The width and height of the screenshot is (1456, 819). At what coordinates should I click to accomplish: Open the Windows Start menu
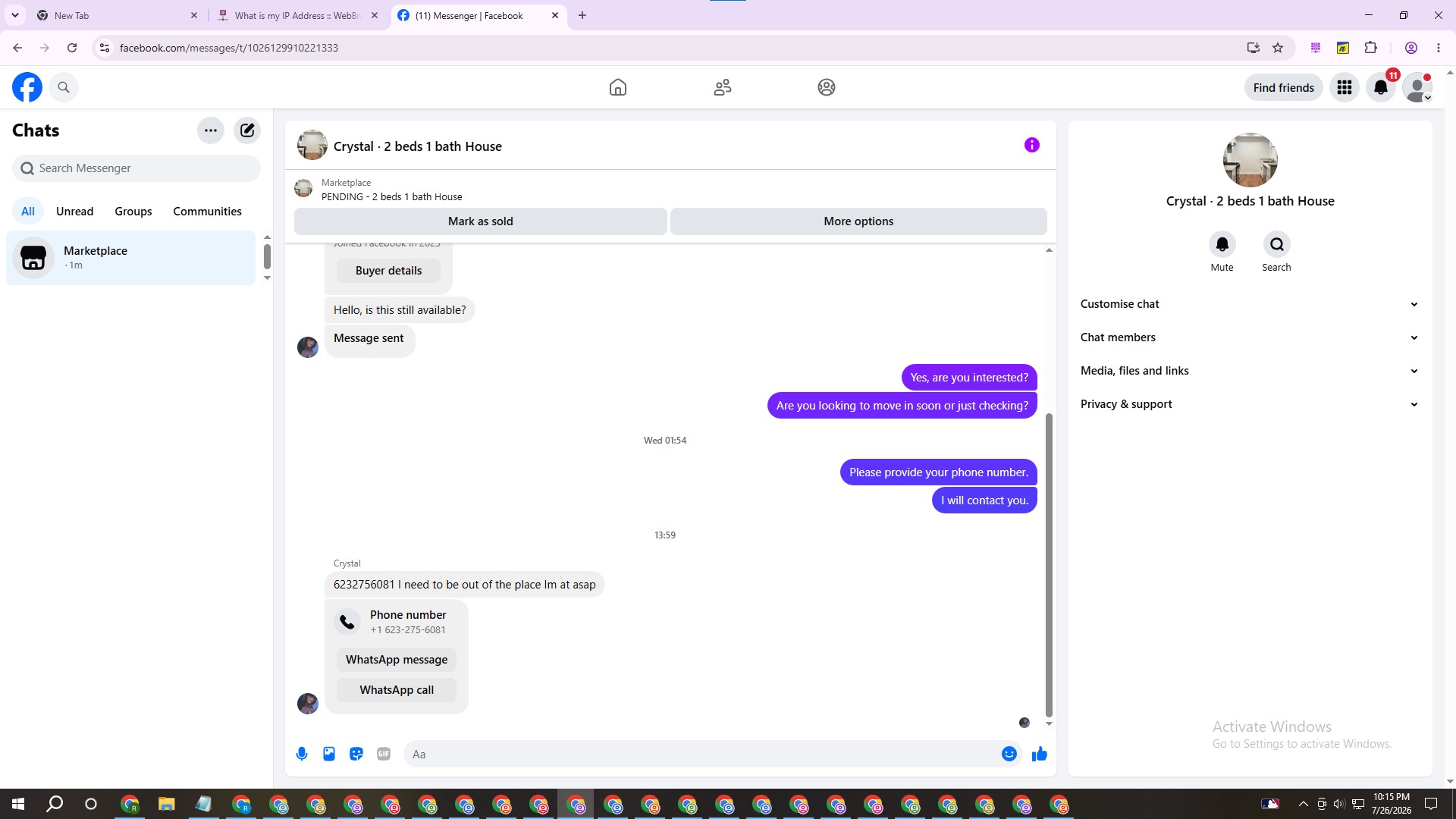pos(18,804)
